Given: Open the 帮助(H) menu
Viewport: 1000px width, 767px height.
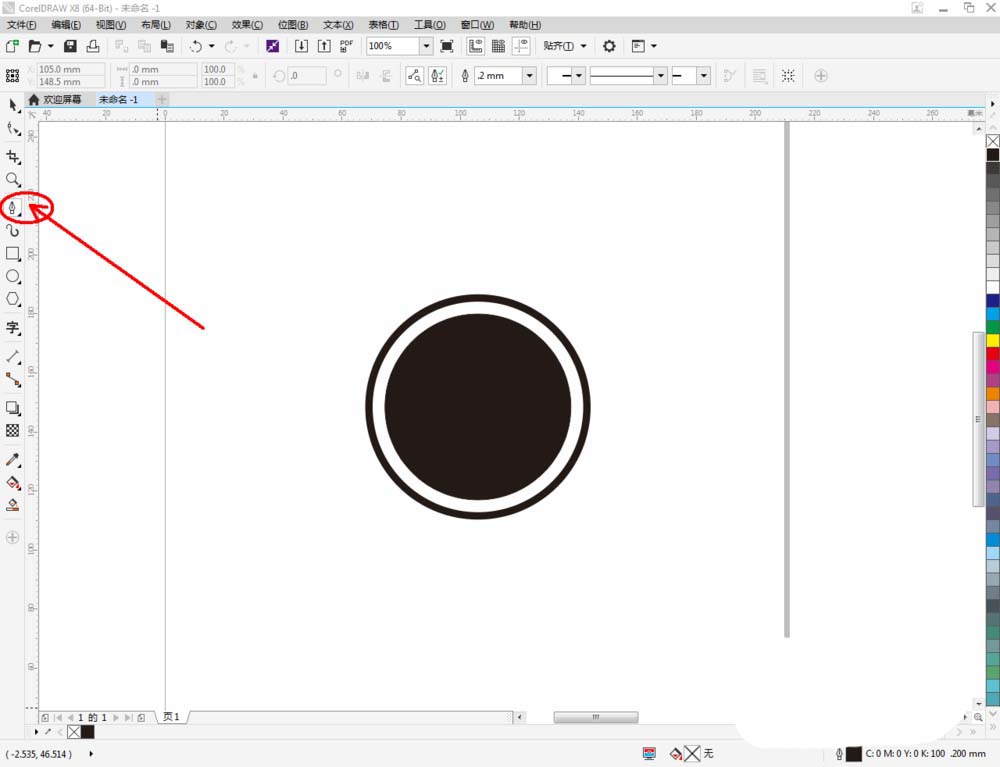Looking at the screenshot, I should pos(525,25).
